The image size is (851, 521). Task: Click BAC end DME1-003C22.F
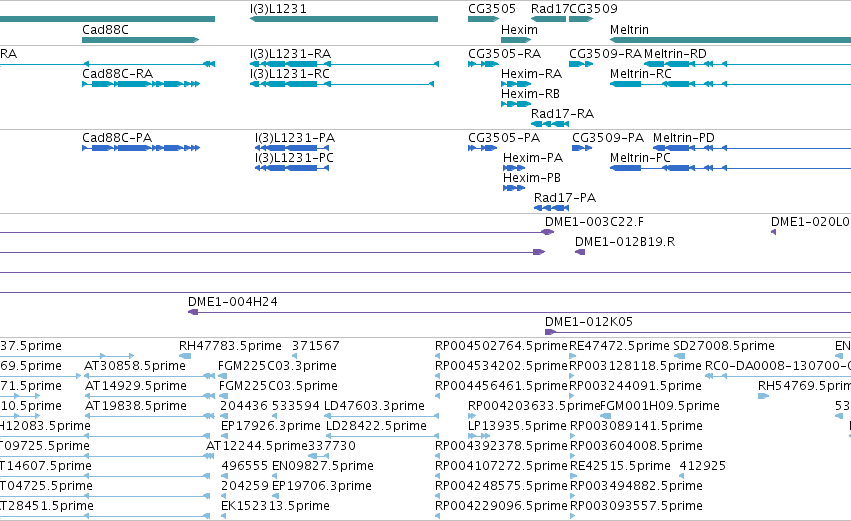548,232
